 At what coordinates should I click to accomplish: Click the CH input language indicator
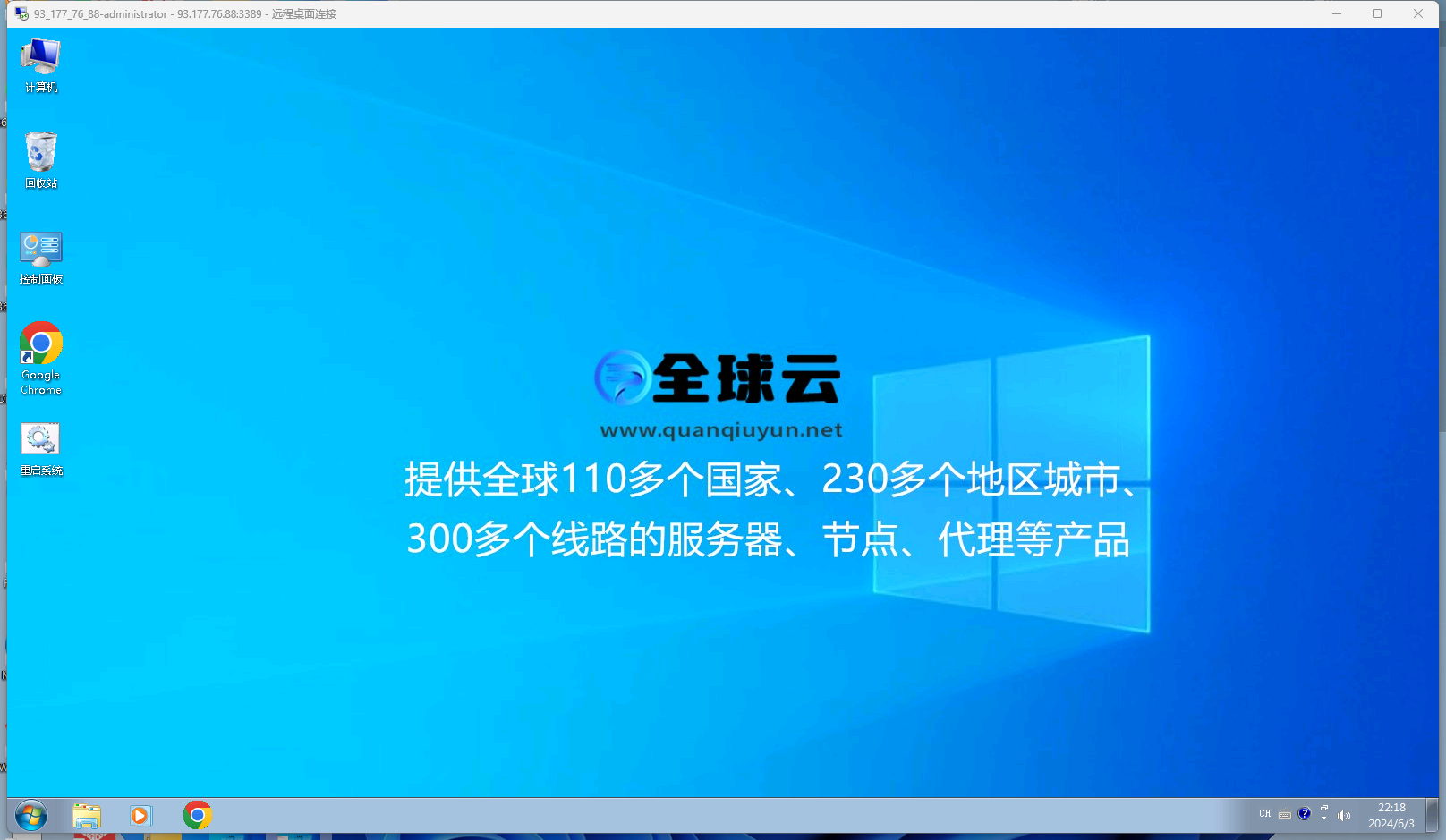(x=1264, y=814)
